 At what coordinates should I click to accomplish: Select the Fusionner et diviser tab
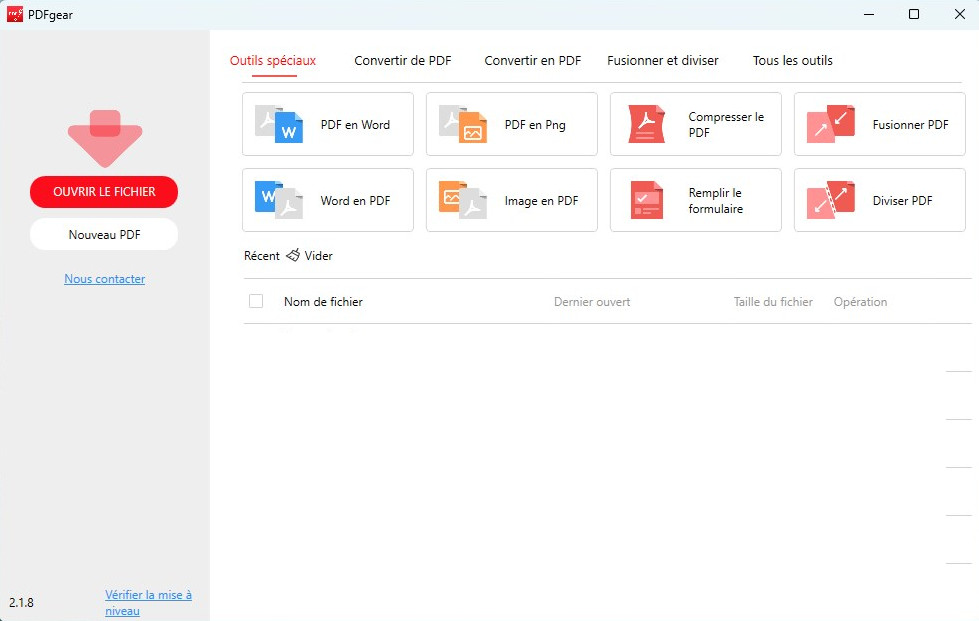pyautogui.click(x=663, y=60)
